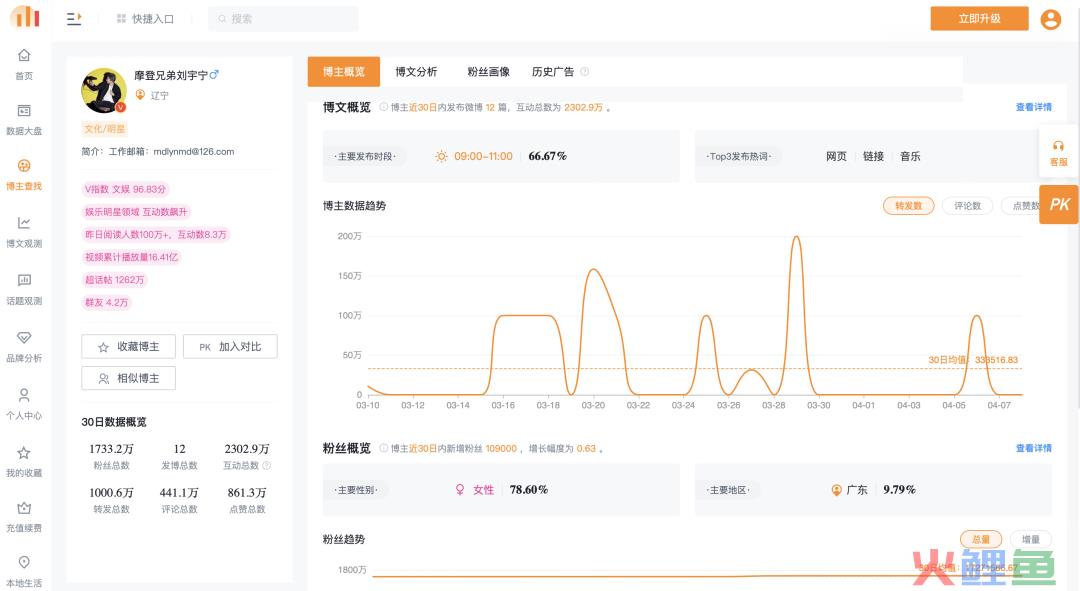Image resolution: width=1080 pixels, height=591 pixels.
Task: Click the 客服 headset support icon
Action: (x=1058, y=147)
